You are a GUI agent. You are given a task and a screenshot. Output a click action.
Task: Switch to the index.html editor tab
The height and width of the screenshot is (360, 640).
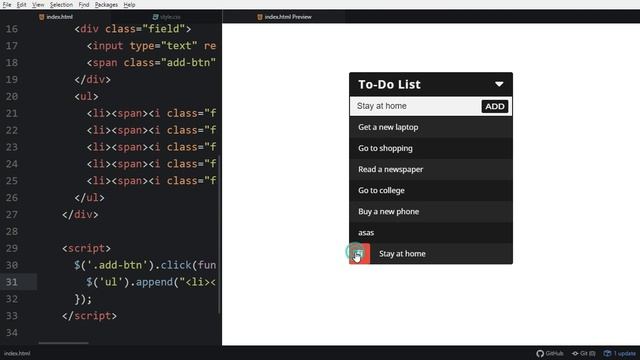click(56, 17)
